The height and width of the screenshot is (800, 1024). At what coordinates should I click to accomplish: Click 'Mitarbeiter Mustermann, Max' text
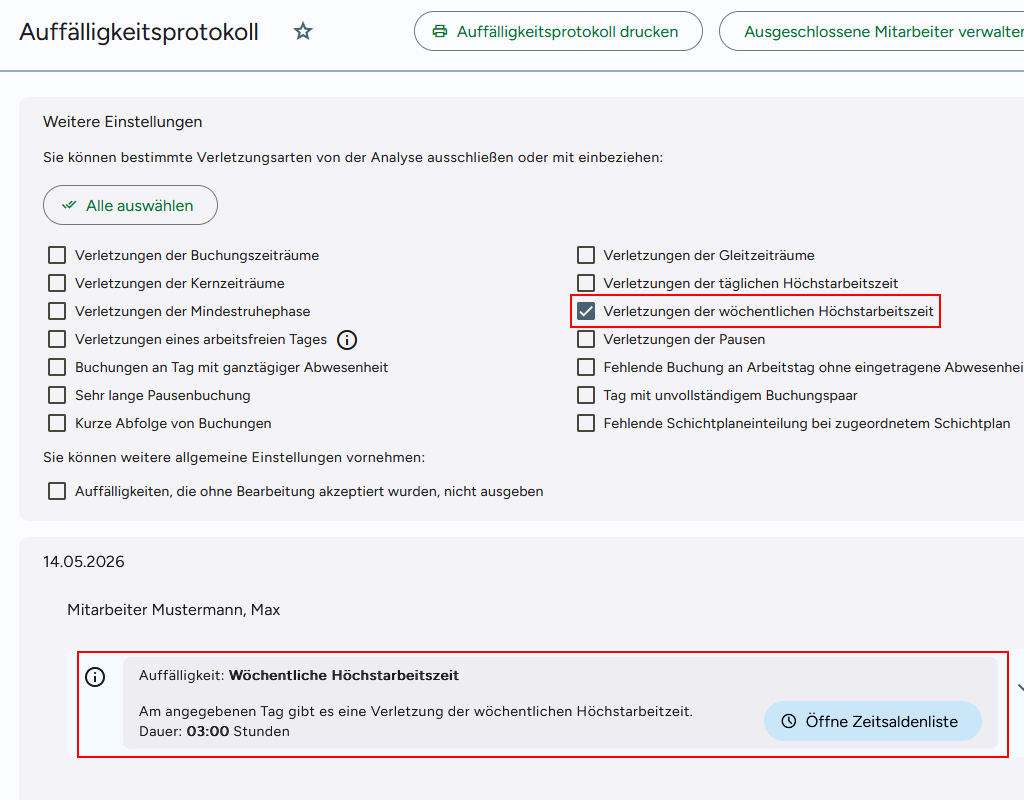tap(174, 610)
